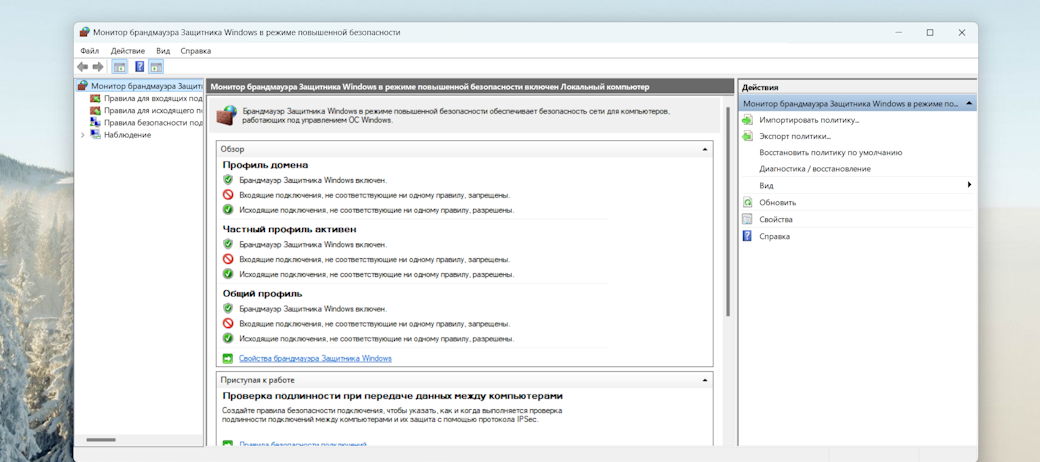Collapse the Обзор section

(705, 150)
